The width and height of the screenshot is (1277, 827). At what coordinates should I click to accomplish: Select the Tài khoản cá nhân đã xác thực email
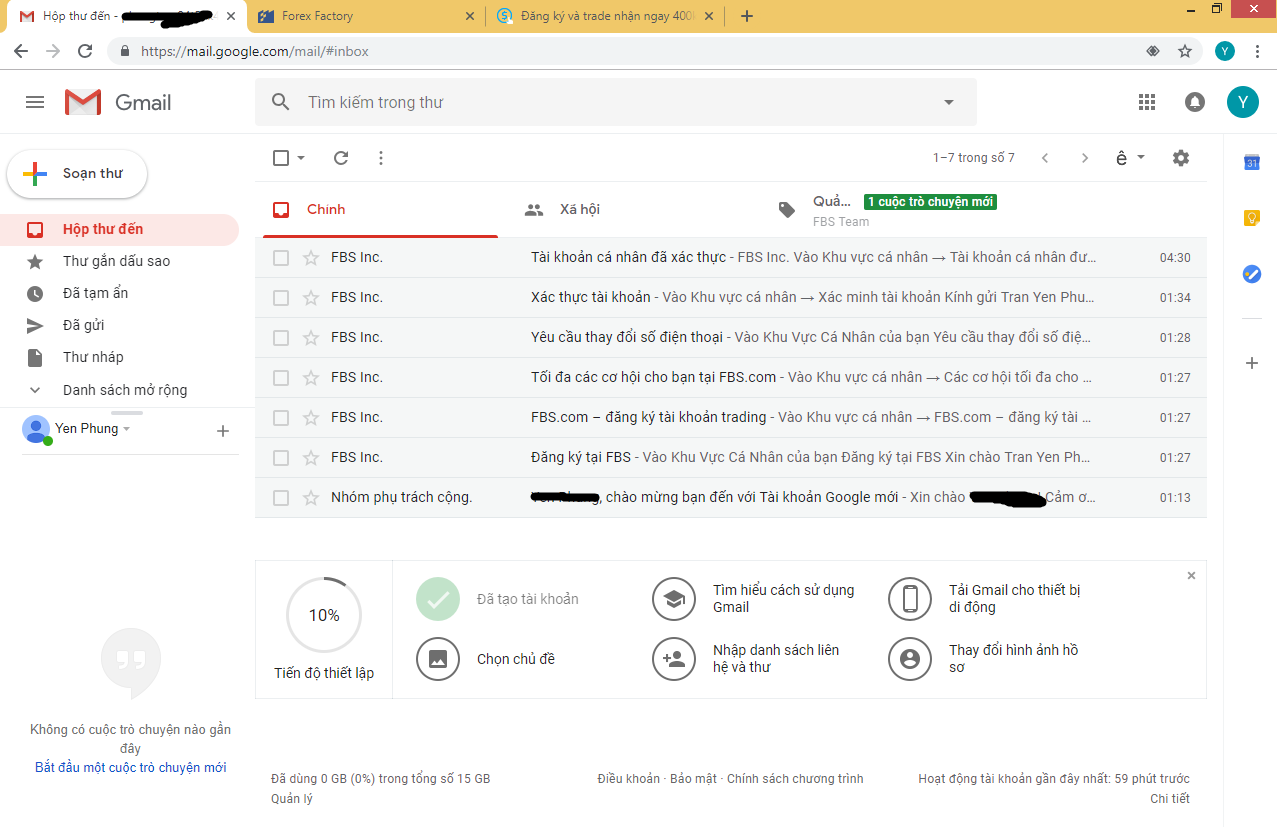pyautogui.click(x=281, y=257)
